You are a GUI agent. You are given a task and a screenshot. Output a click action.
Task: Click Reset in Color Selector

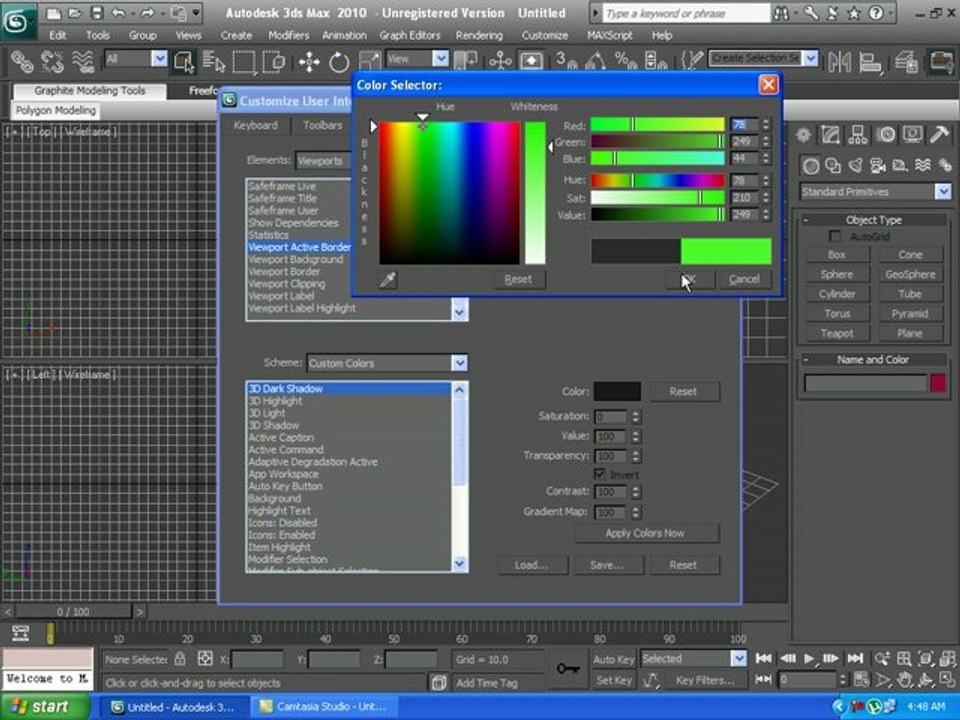[518, 279]
